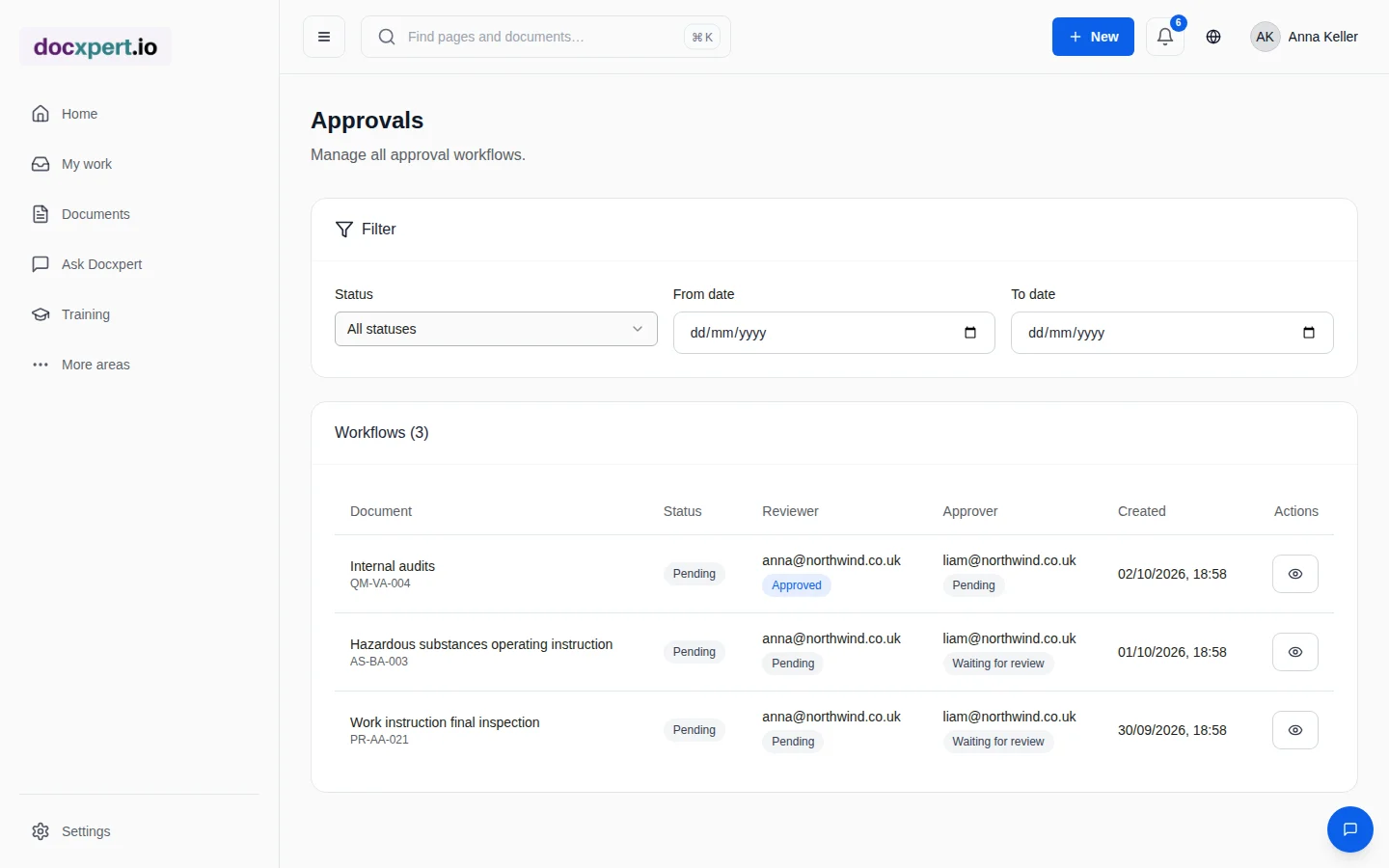Image resolution: width=1389 pixels, height=868 pixels.
Task: Open Ask Docxpert in sidebar
Action: [139, 264]
